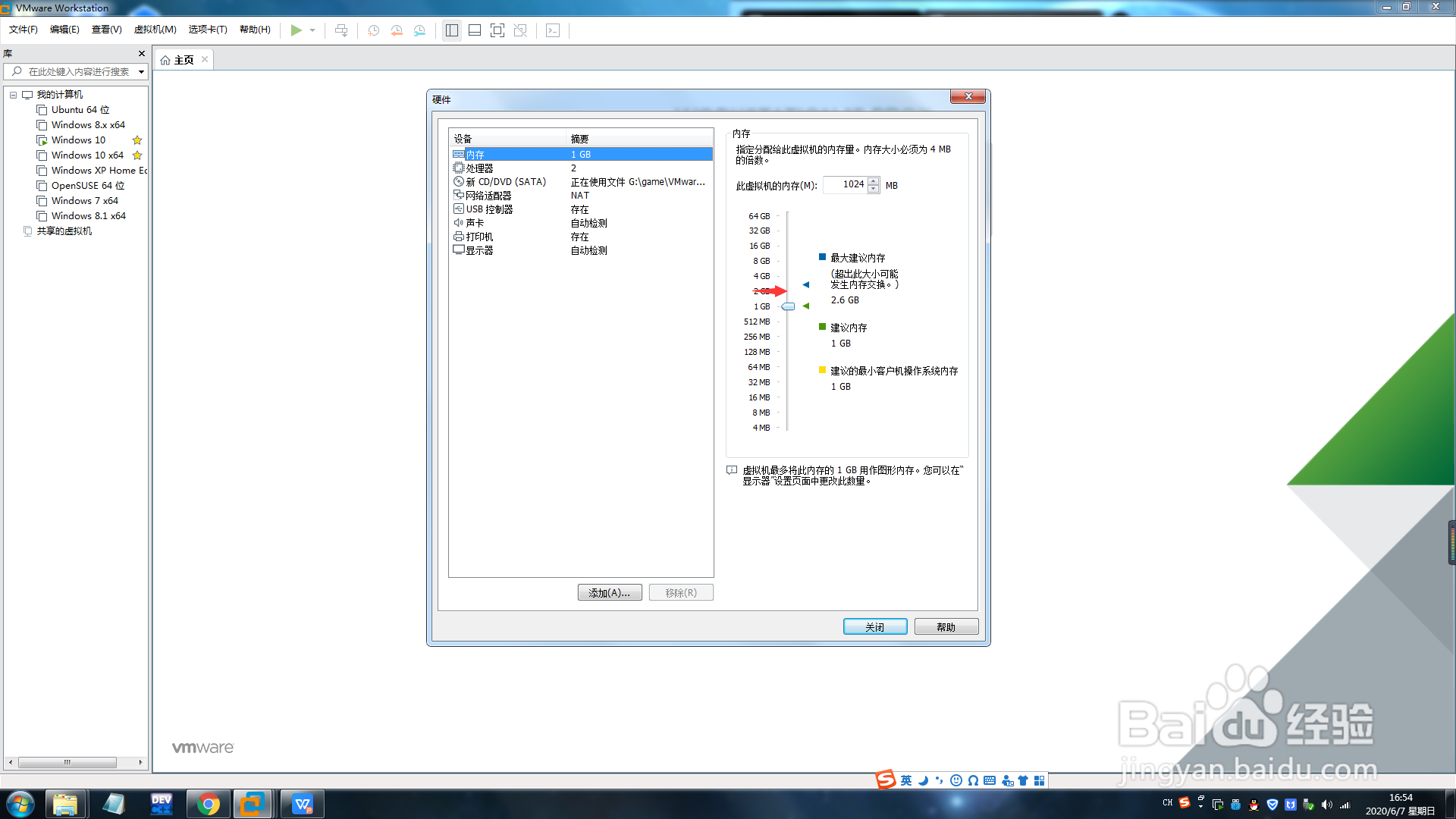Click the 添加(A)... button
Viewport: 1456px width, 819px height.
click(609, 592)
